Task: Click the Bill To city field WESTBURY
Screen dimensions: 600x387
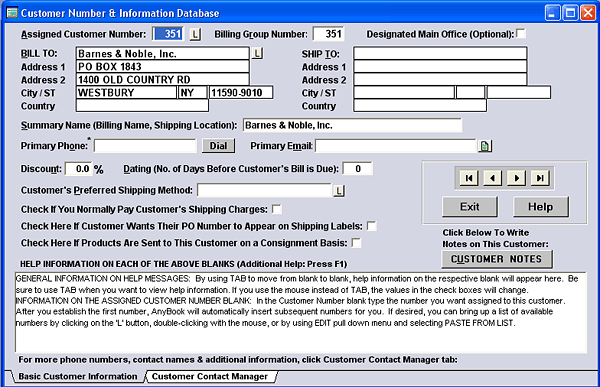Action: tap(127, 93)
